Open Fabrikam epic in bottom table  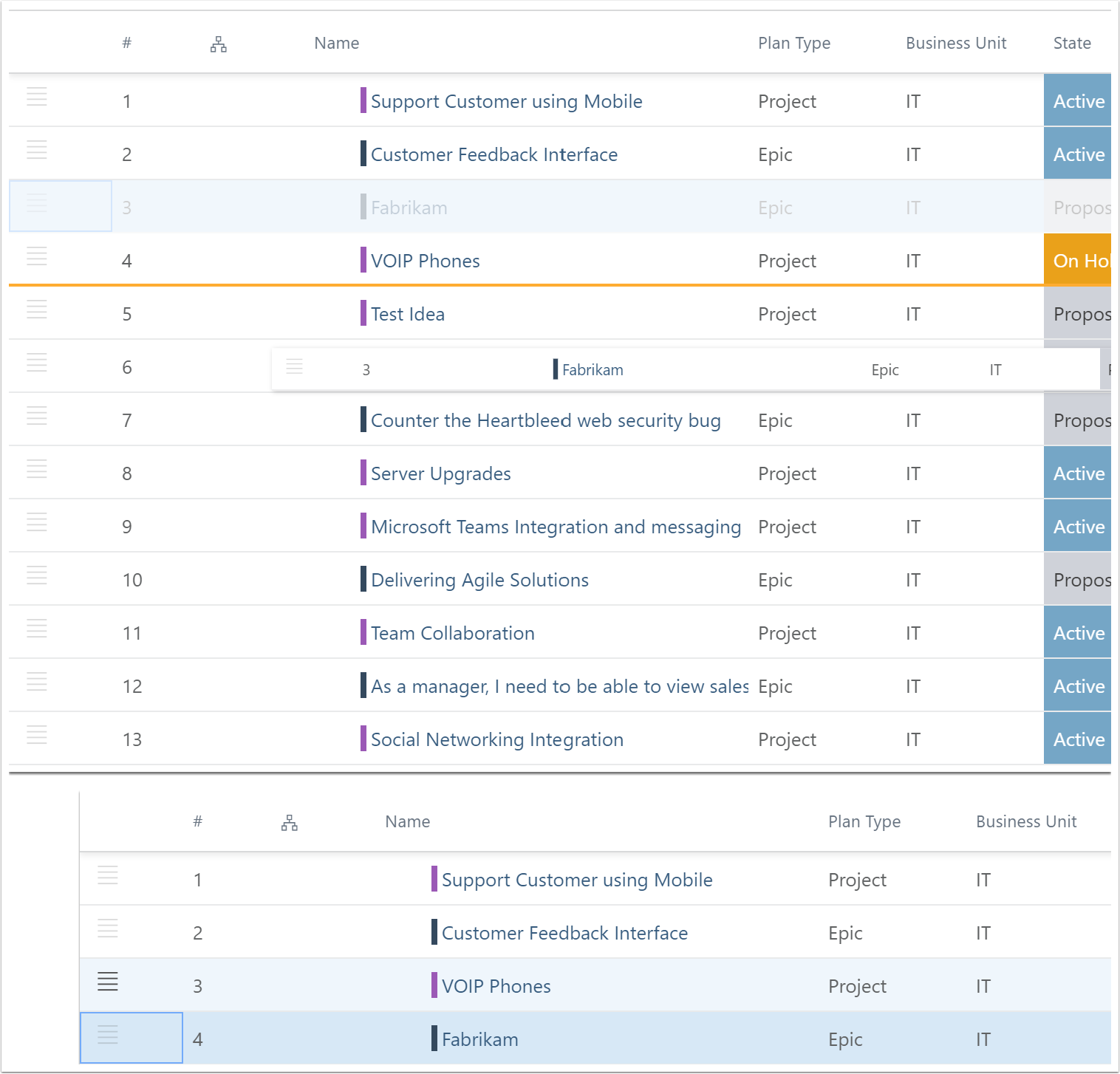tap(480, 1039)
